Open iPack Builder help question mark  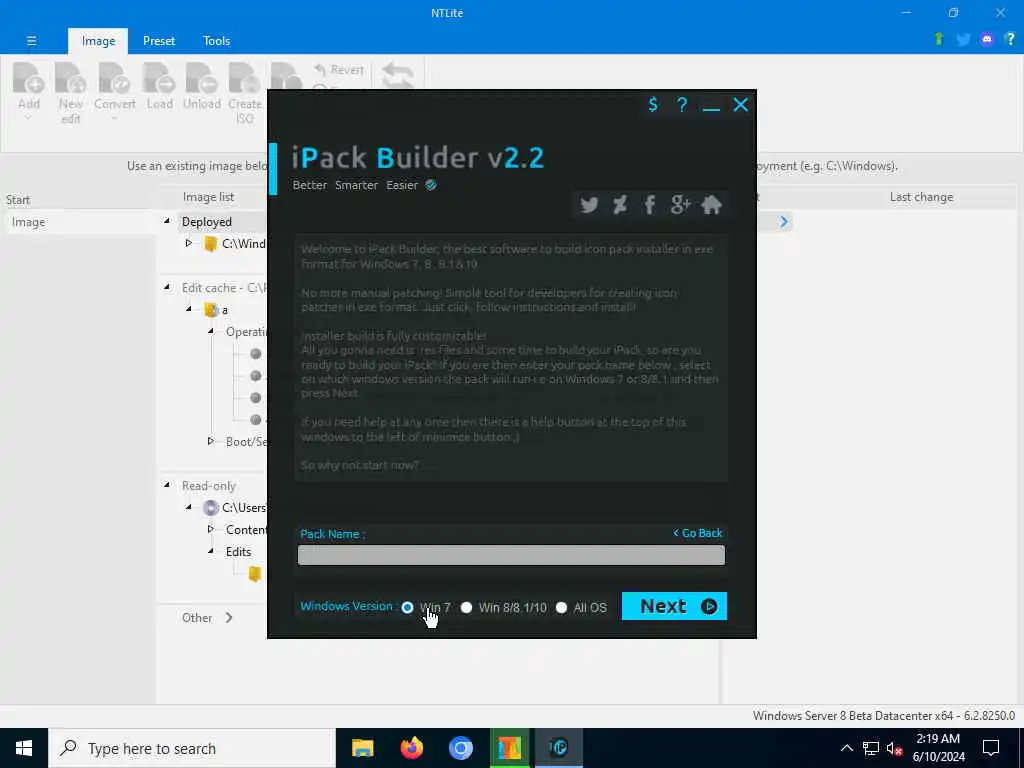682,104
